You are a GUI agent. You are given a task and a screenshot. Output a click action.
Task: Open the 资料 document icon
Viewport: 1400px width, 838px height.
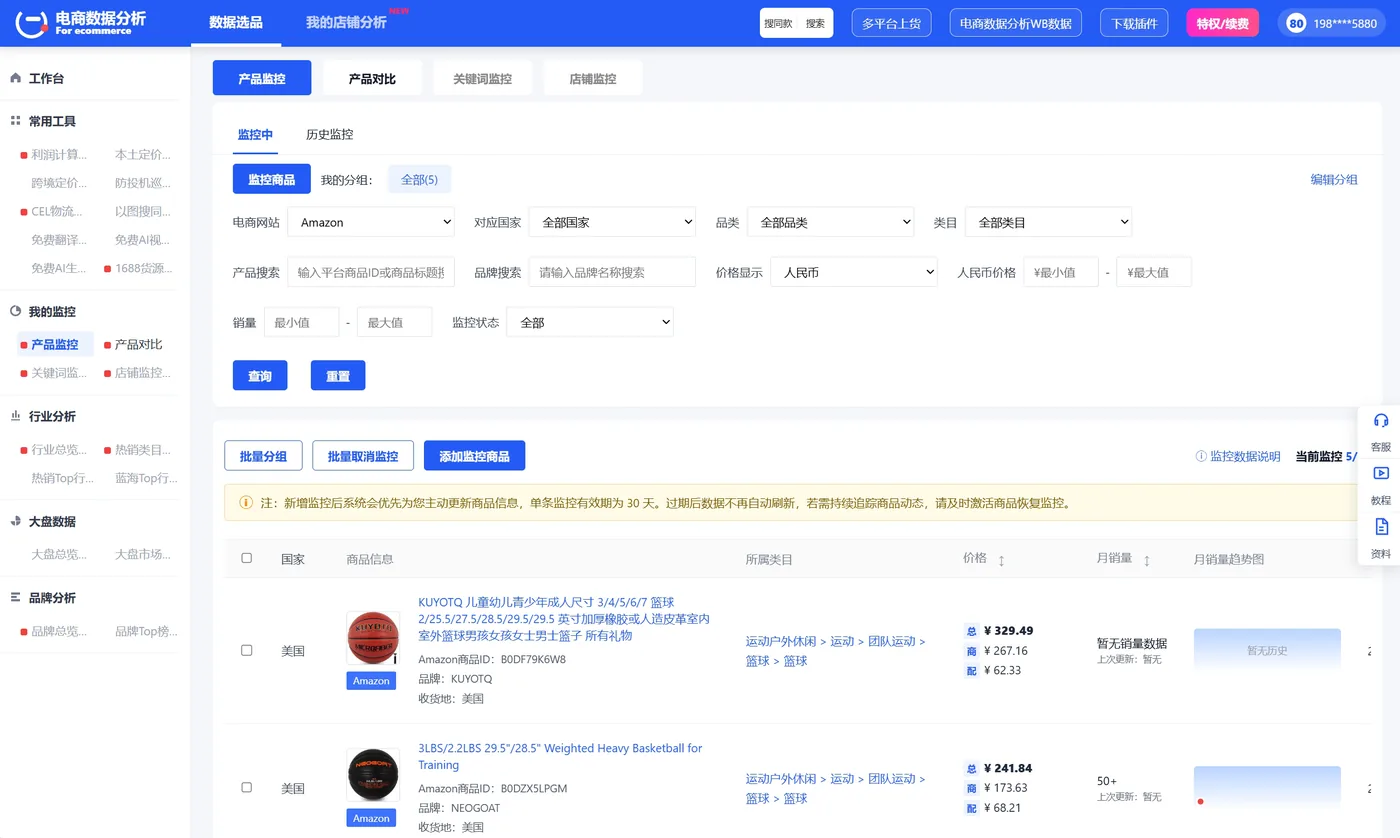coord(1381,527)
